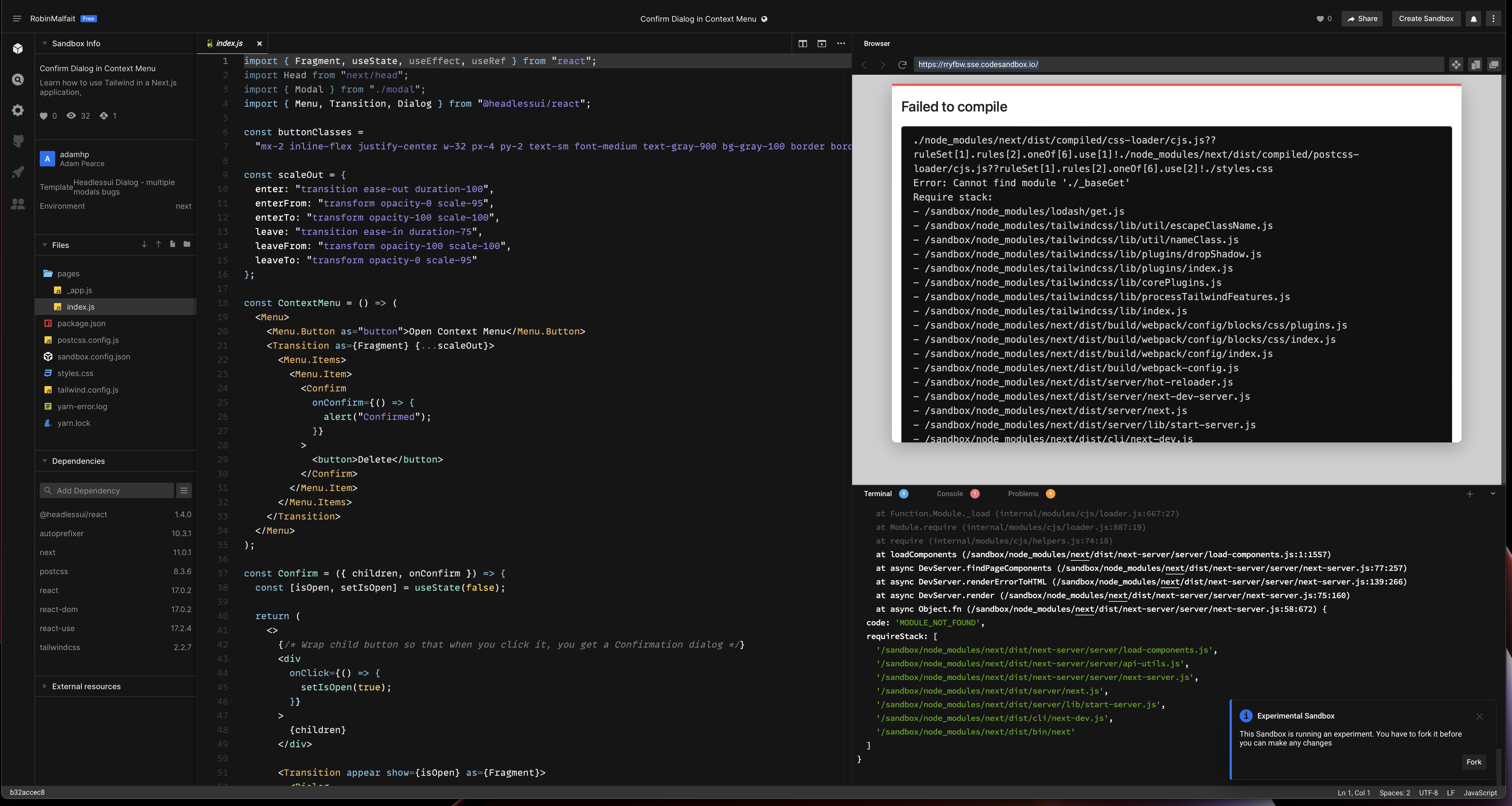
Task: Open the hamburger menu at top left
Action: pos(17,19)
